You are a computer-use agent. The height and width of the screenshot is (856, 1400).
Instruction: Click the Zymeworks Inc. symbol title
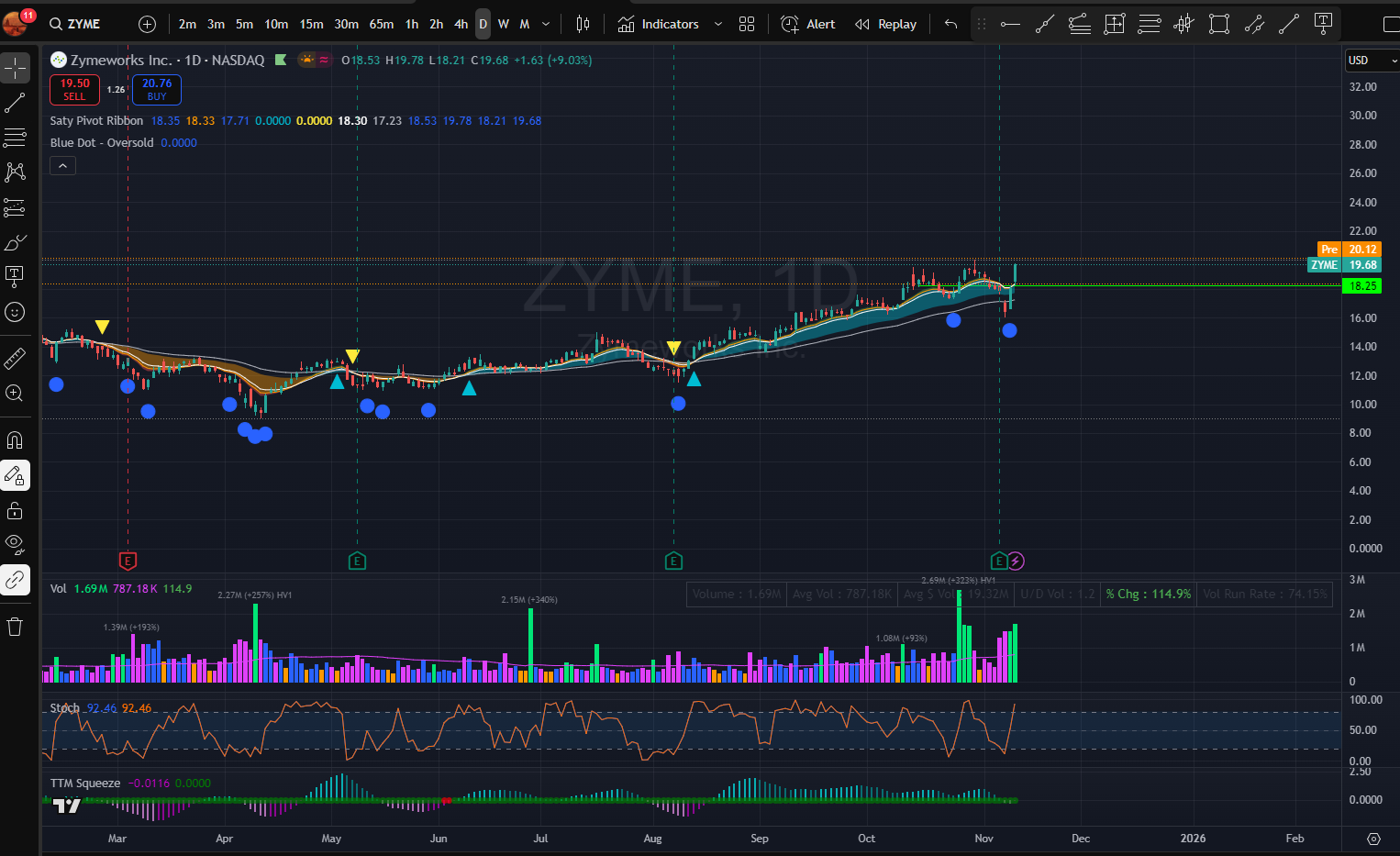121,61
